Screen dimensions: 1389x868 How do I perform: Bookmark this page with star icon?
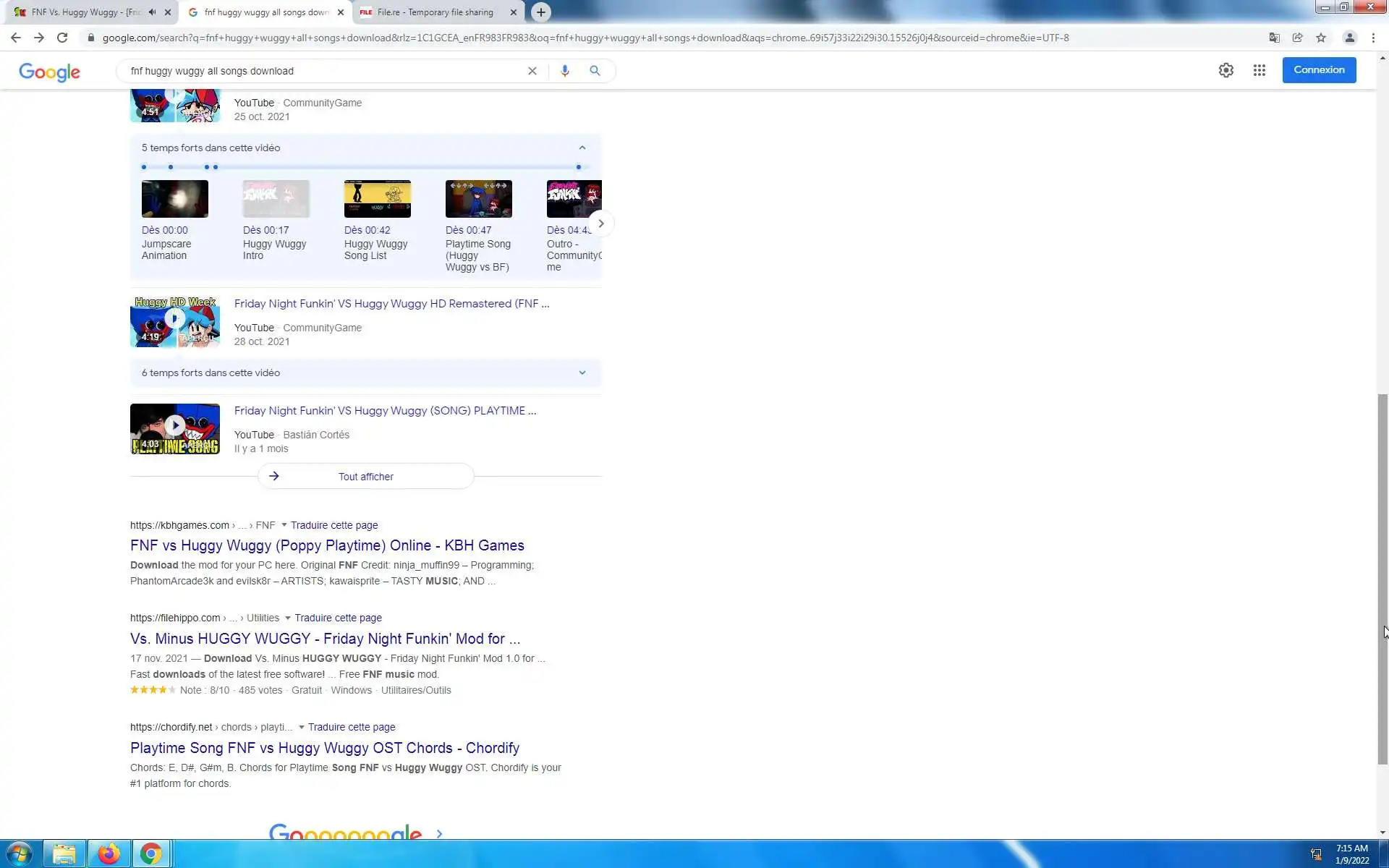click(x=1321, y=38)
